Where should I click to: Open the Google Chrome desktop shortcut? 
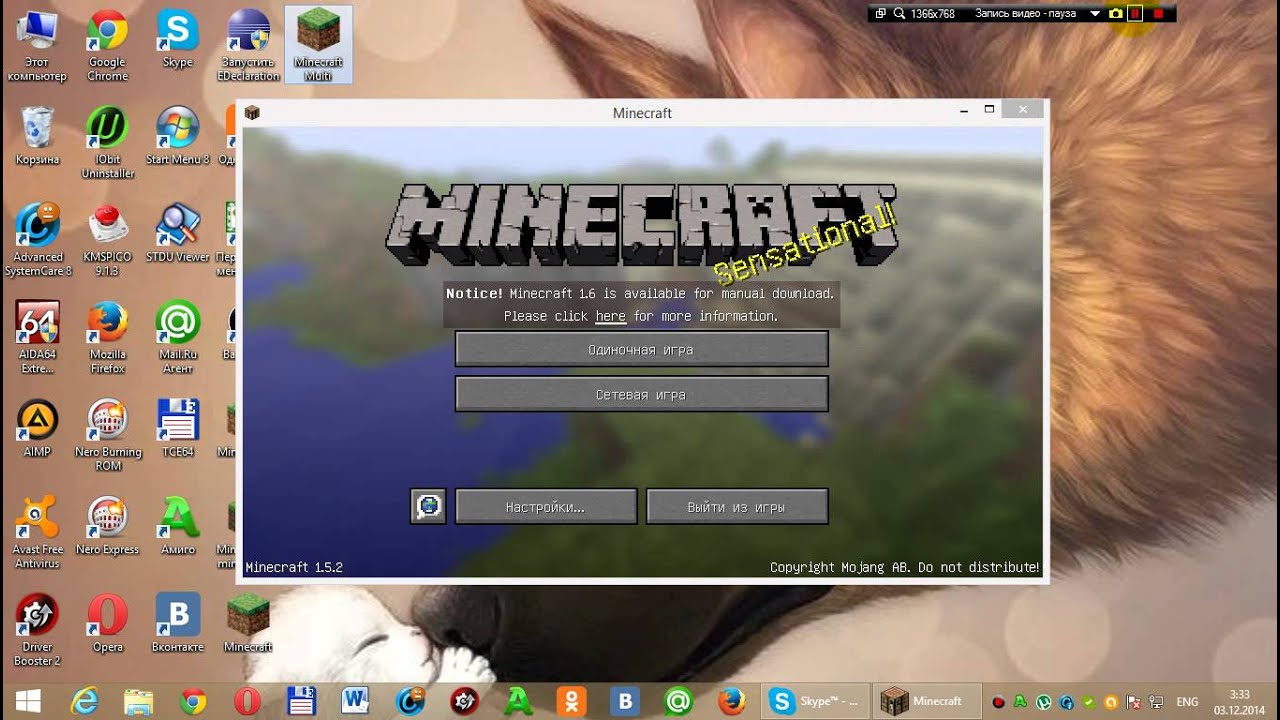pos(107,46)
